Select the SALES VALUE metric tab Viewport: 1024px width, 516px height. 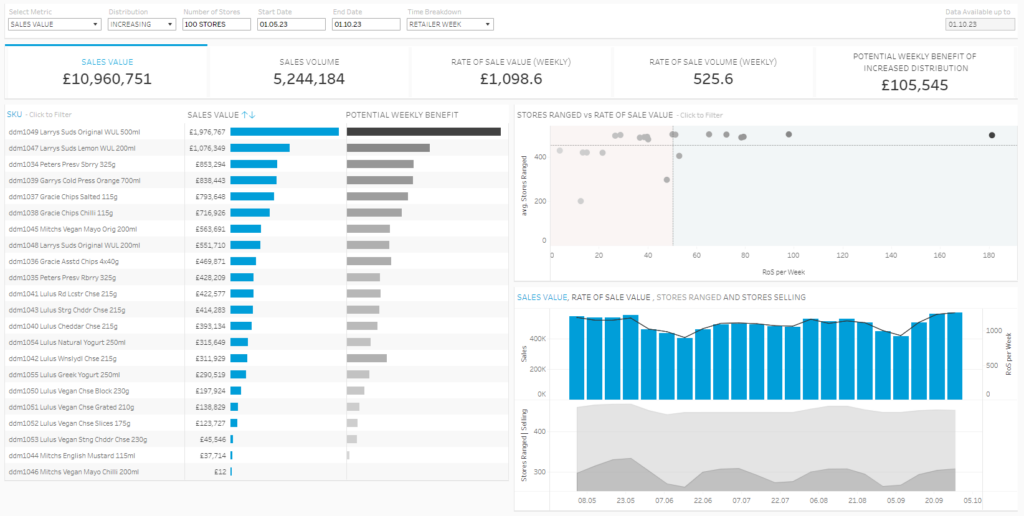tap(106, 72)
